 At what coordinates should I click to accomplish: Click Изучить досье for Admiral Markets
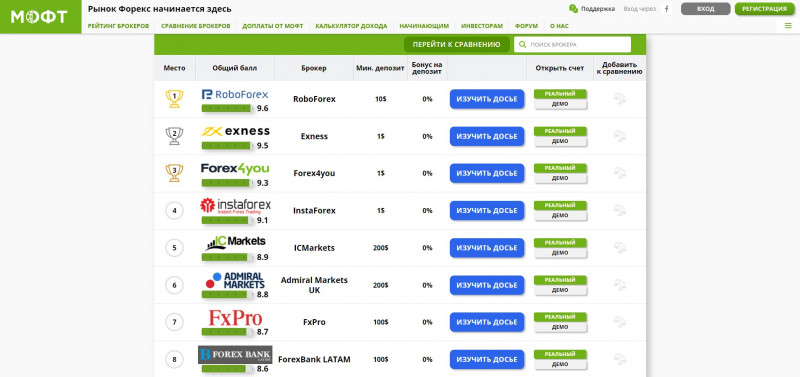[x=487, y=285]
